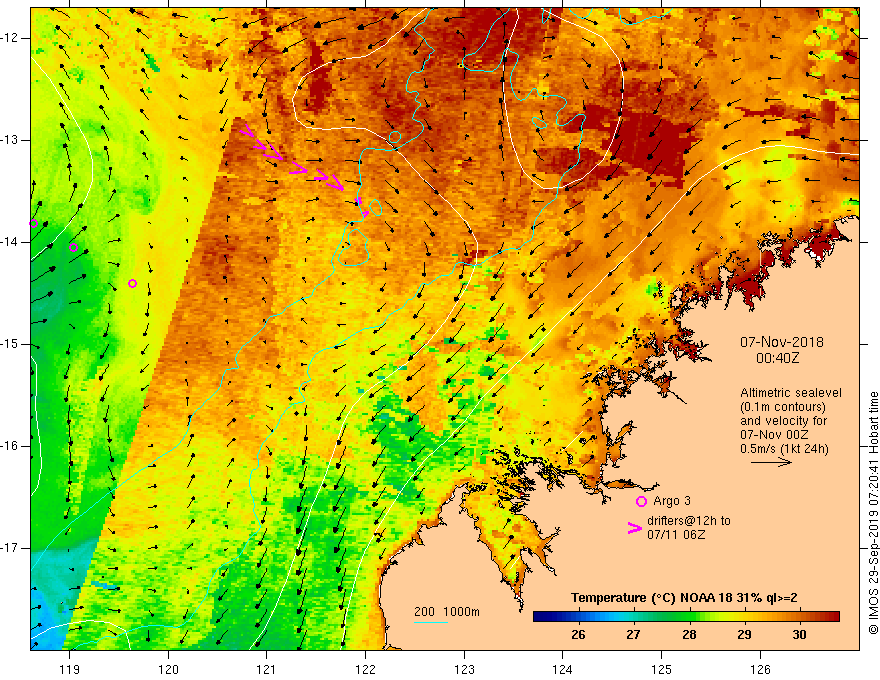Click the '07-Nov 00Z' text

pos(774,434)
